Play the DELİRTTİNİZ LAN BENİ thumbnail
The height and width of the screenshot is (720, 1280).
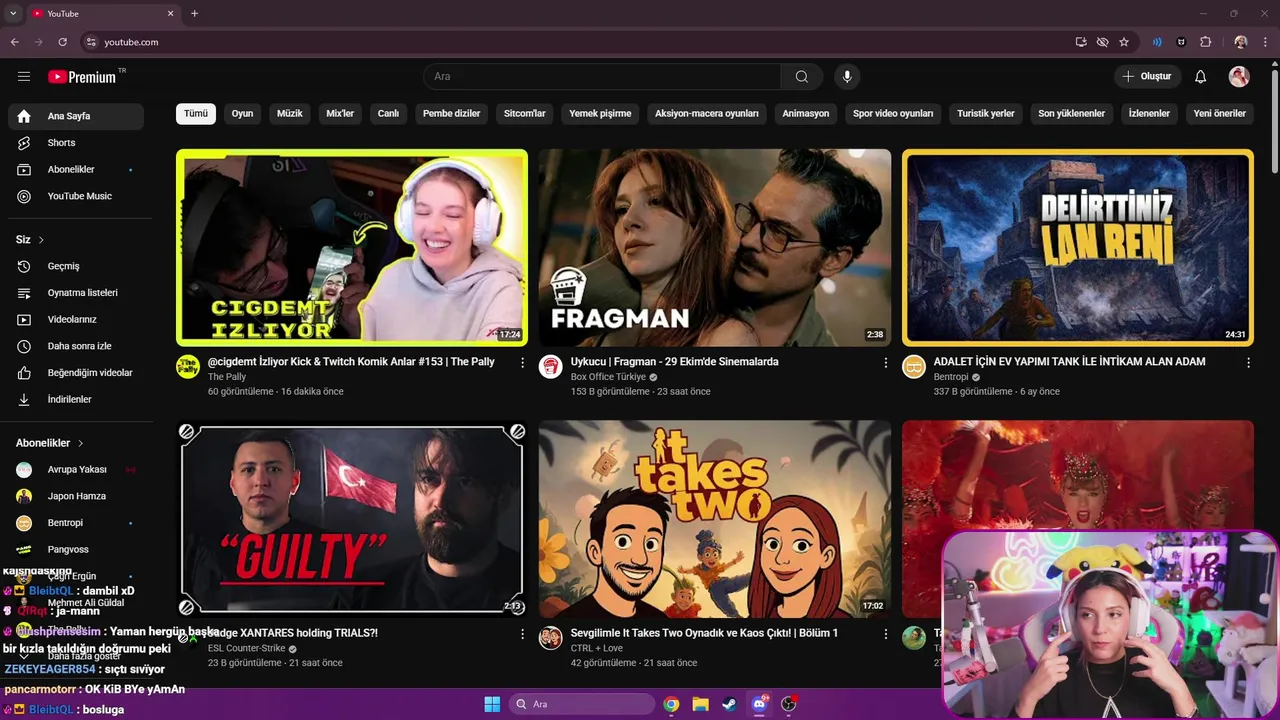click(1077, 248)
